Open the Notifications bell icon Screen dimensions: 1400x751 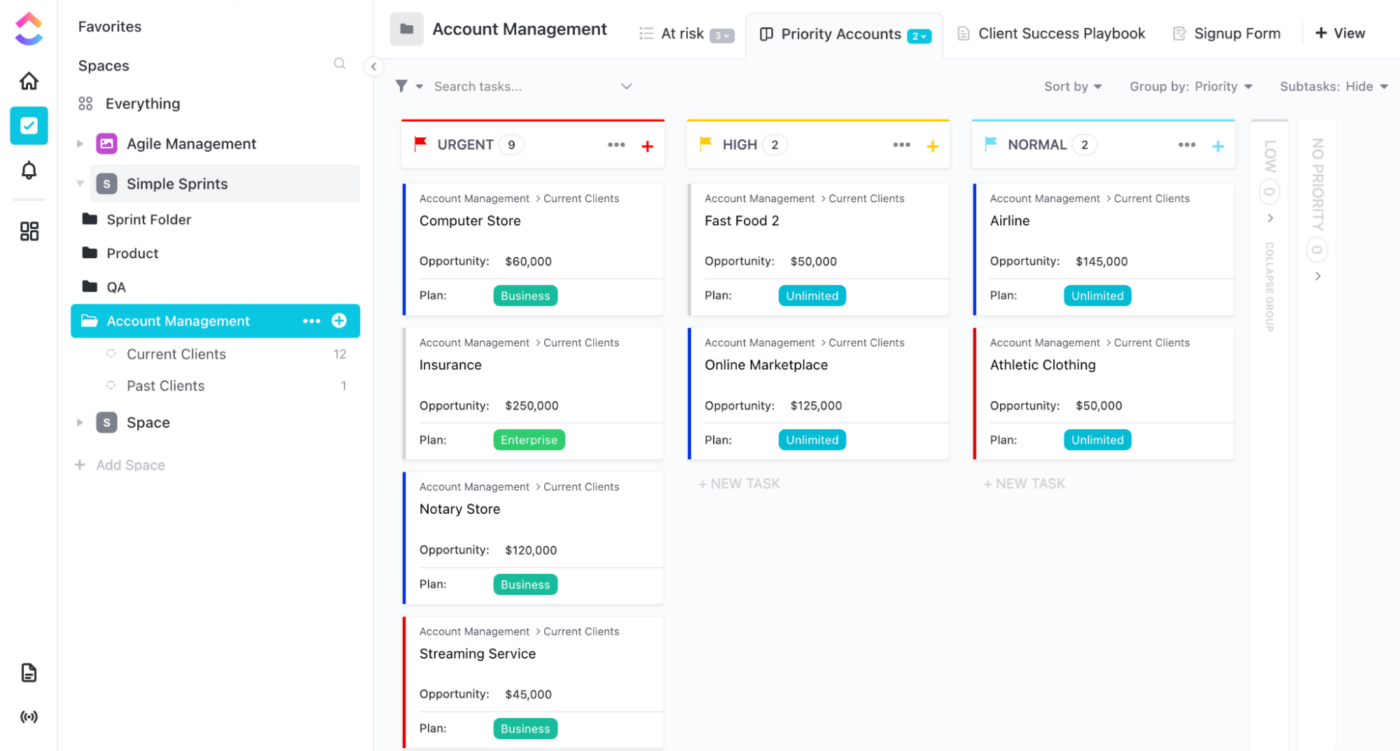28,172
